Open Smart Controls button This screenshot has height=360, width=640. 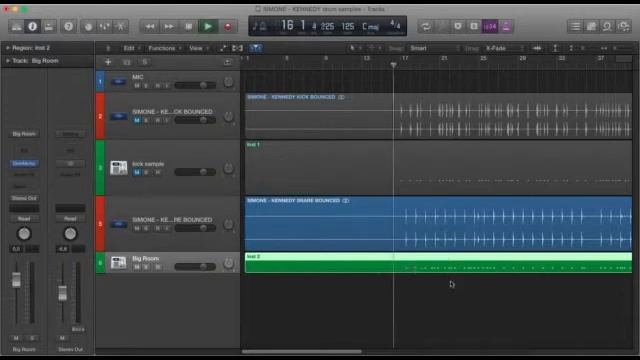pyautogui.click(x=88, y=27)
